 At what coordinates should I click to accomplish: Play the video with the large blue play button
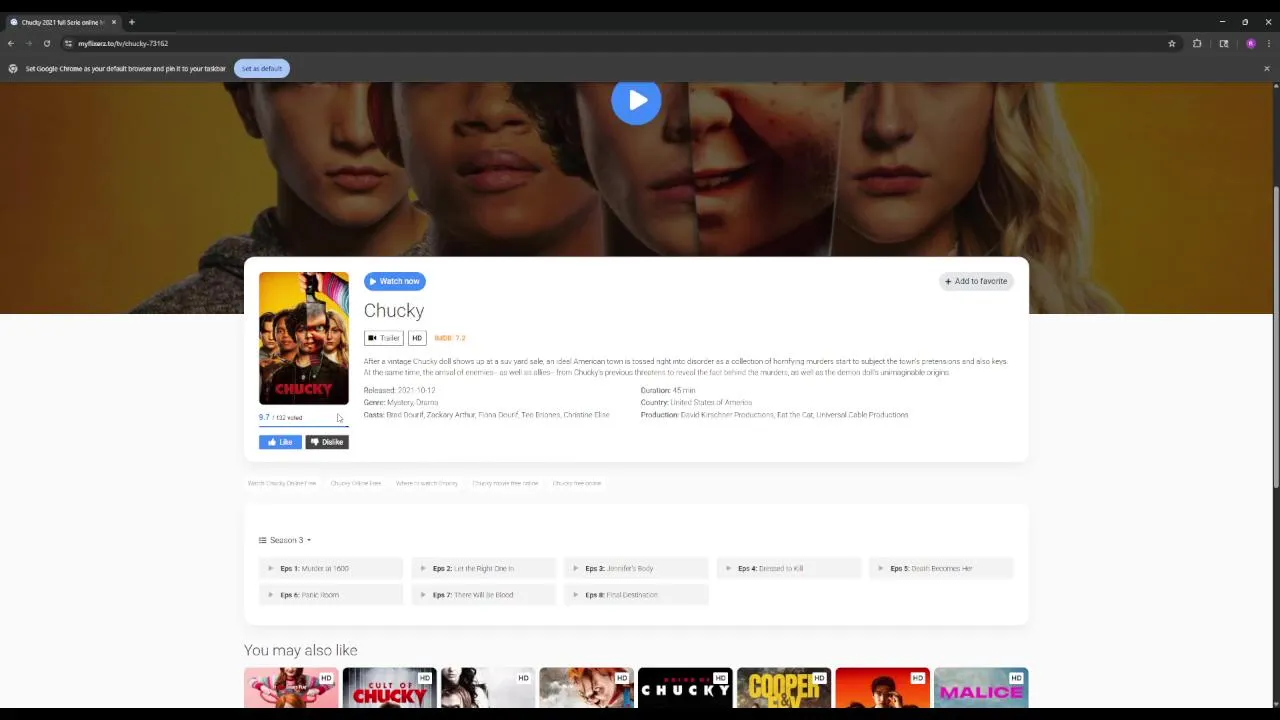coord(637,101)
